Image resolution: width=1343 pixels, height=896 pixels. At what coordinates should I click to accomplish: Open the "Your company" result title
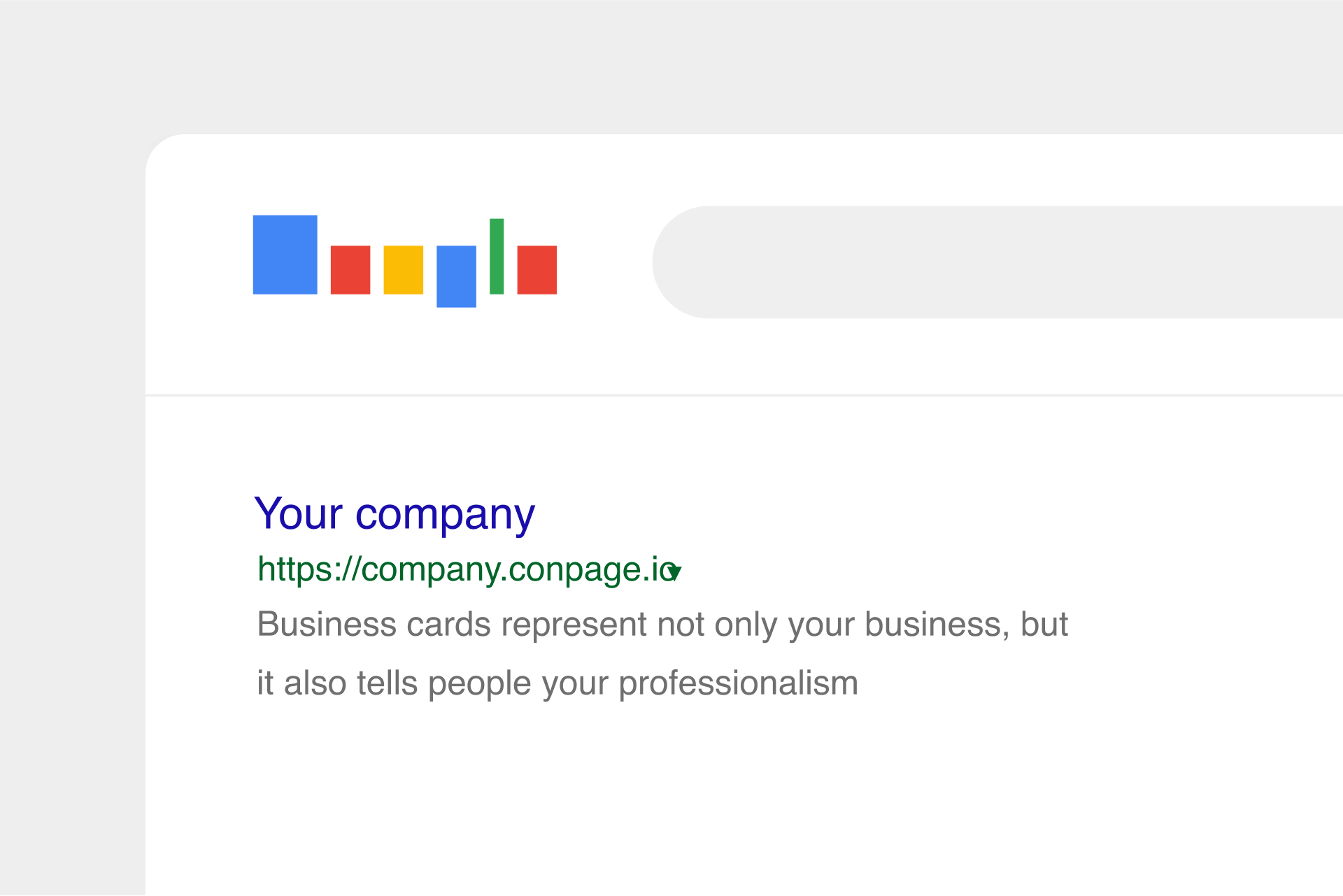(x=395, y=515)
